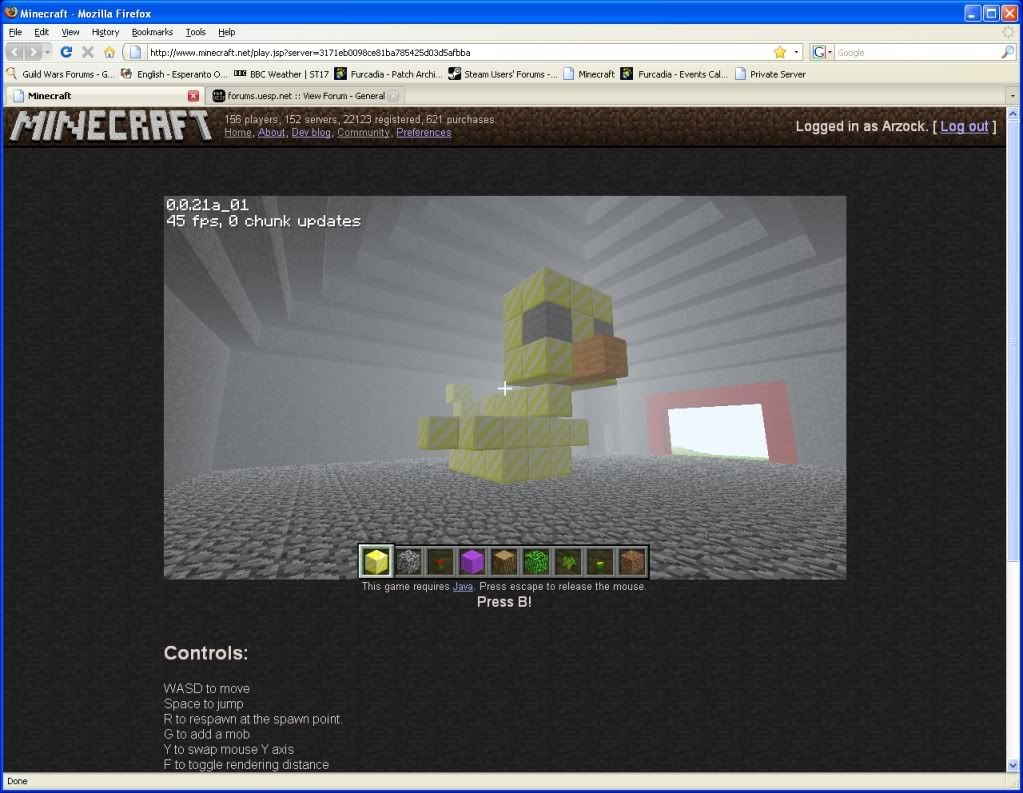This screenshot has width=1023, height=793.
Task: Click "45 fps, 0 chunk updates" text
Action: [263, 221]
